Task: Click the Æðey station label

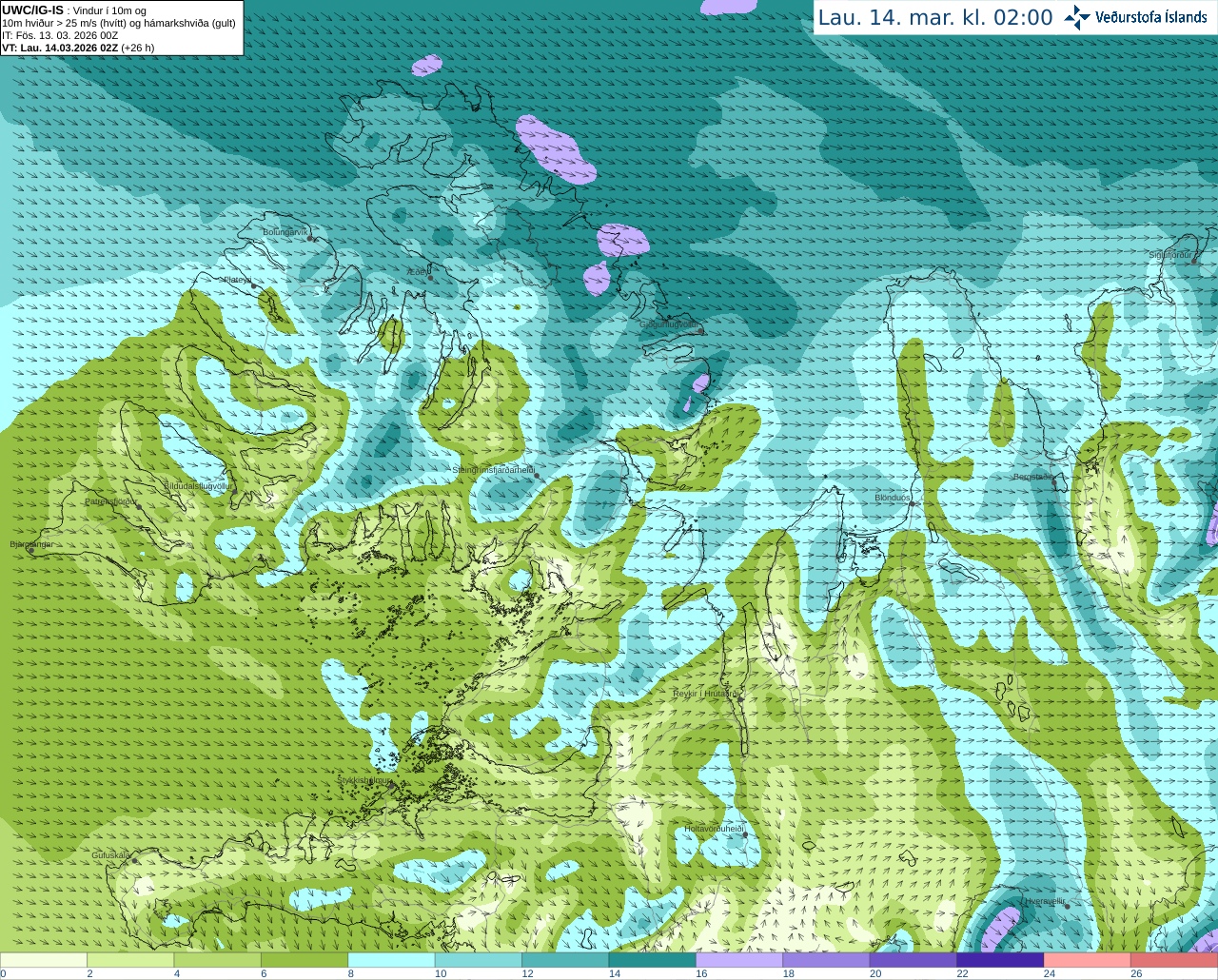Action: (418, 272)
